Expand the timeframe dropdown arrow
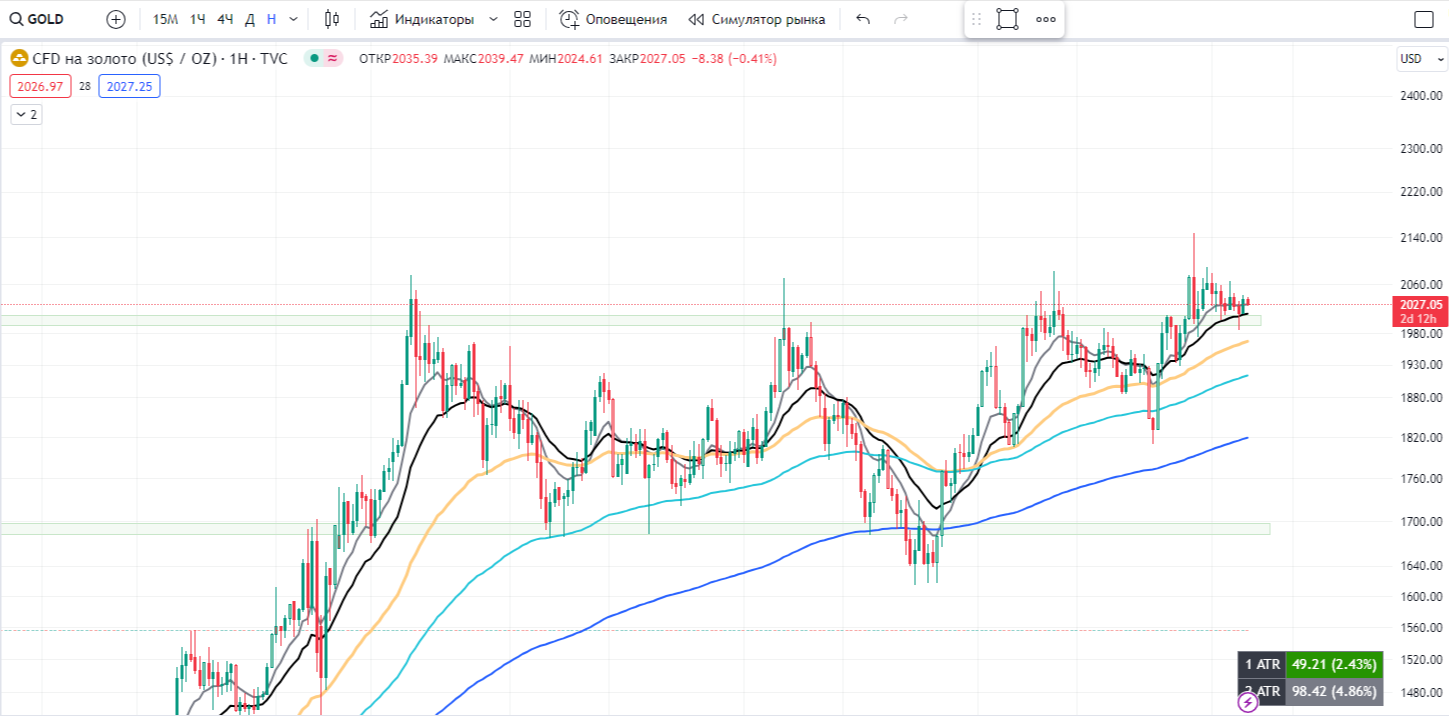Image resolution: width=1449 pixels, height=716 pixels. click(x=293, y=19)
